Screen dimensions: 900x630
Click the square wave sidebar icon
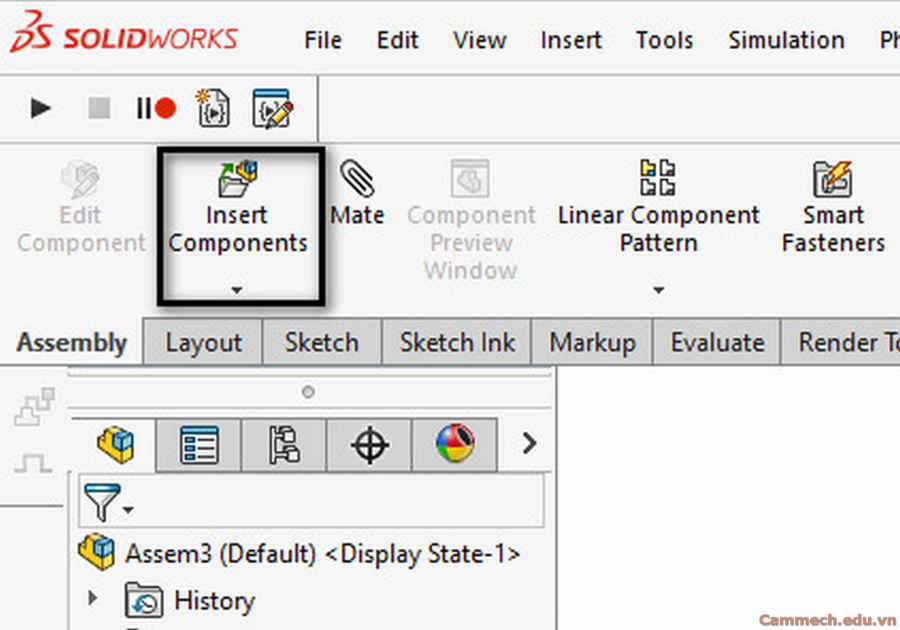33,462
